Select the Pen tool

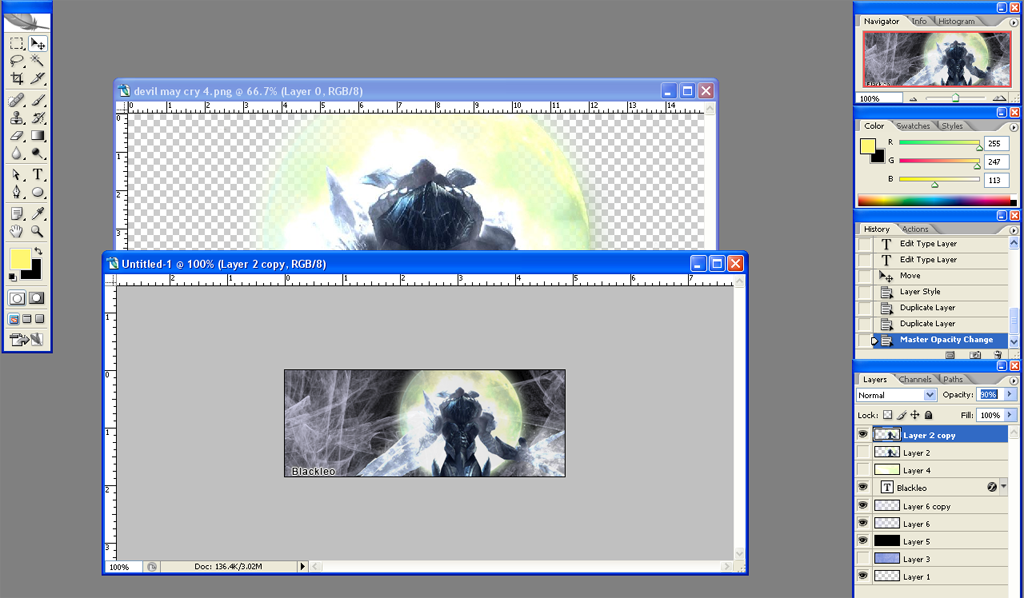coord(17,193)
